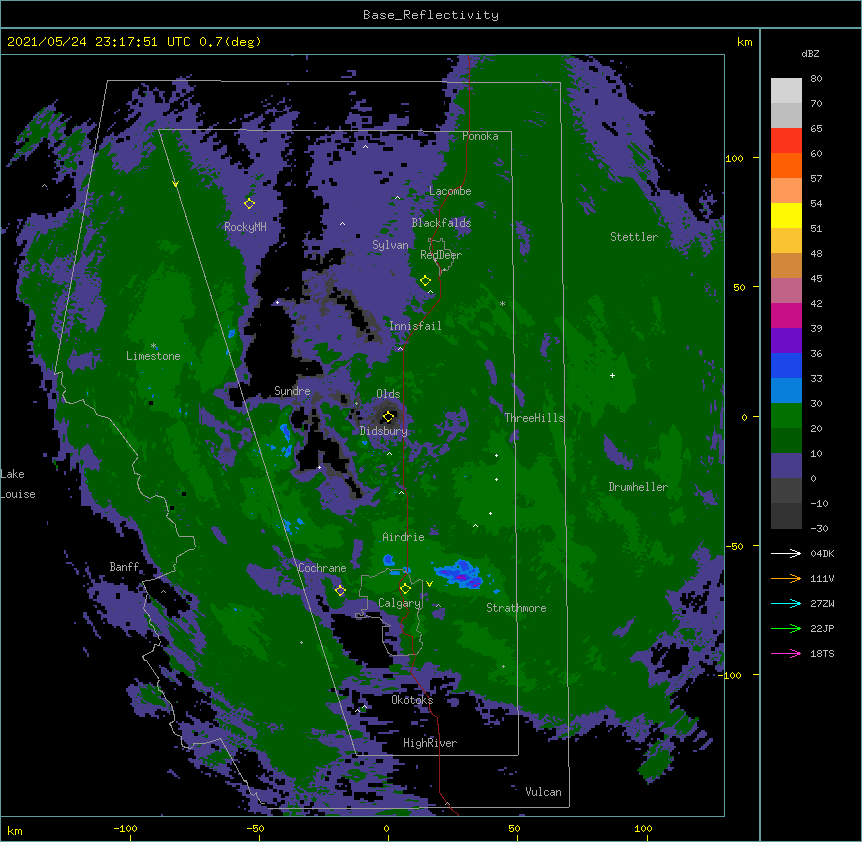Click the Airdrie label

[403, 537]
